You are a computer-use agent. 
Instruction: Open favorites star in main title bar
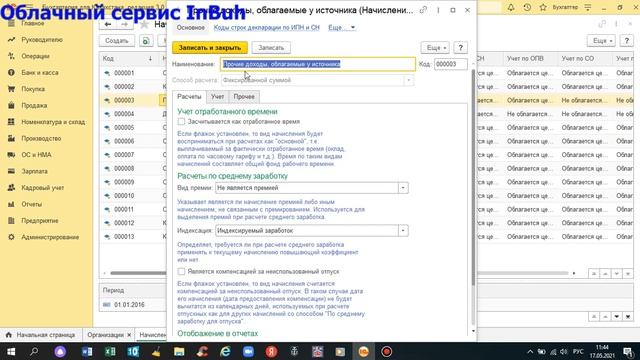point(543,7)
